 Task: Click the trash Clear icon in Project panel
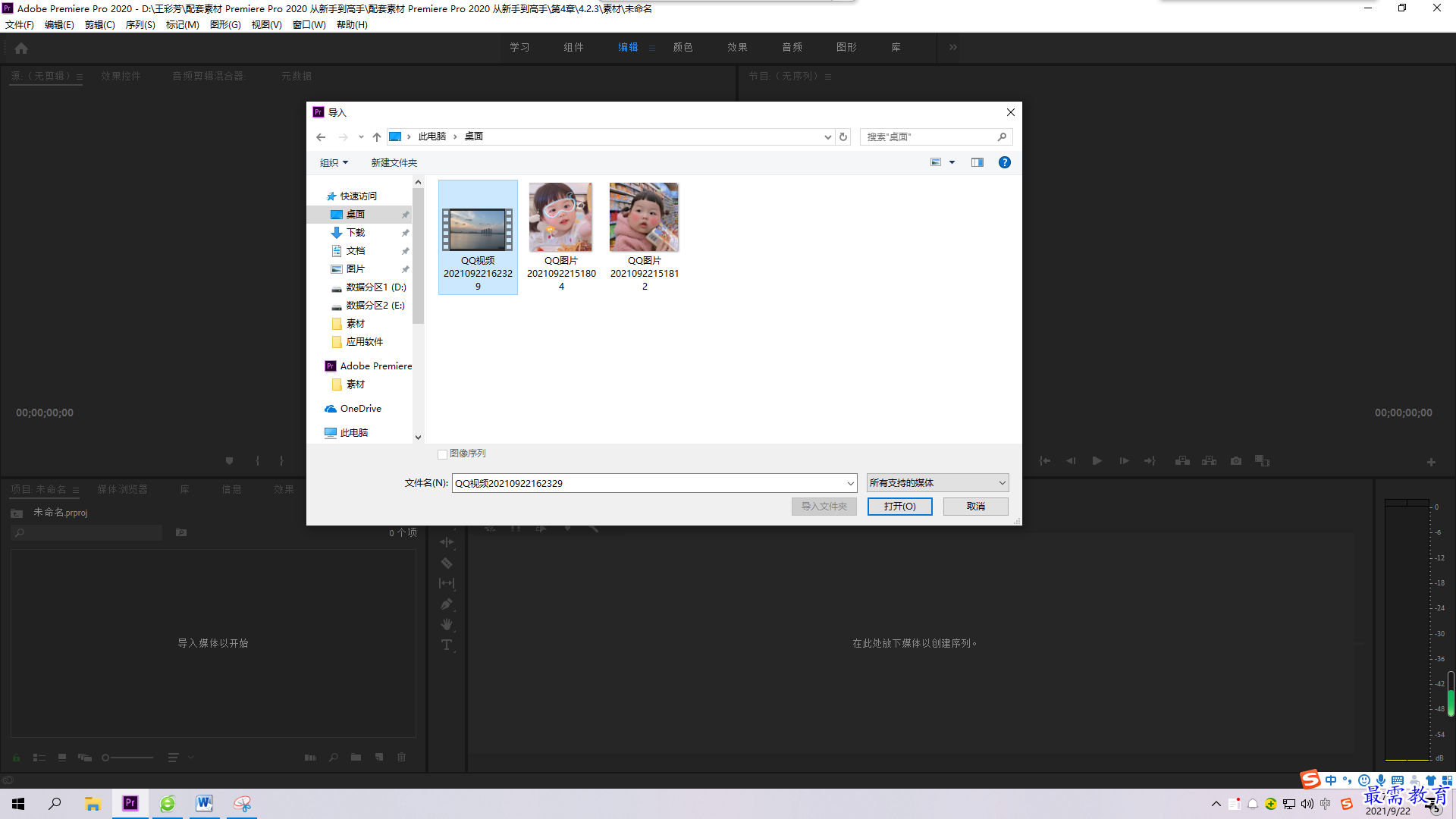(x=402, y=757)
